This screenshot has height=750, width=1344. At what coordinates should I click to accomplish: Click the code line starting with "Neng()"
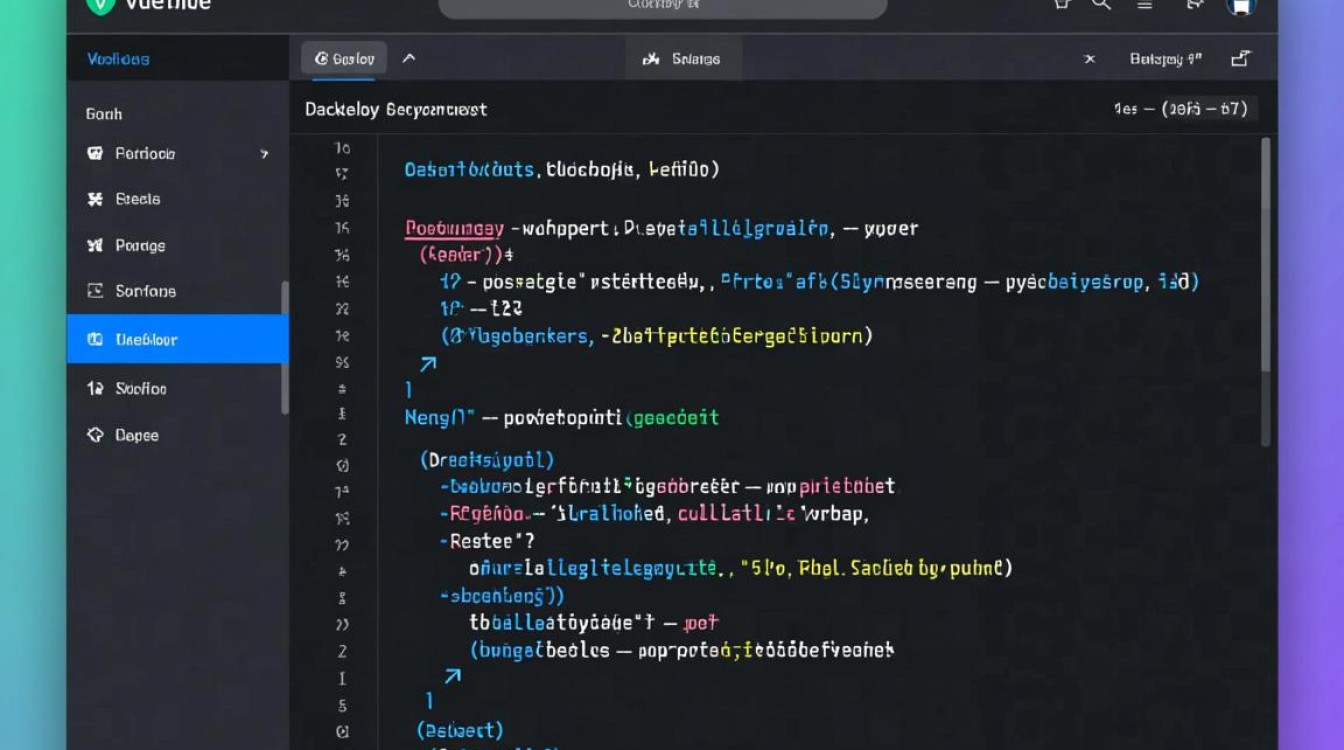(x=562, y=417)
